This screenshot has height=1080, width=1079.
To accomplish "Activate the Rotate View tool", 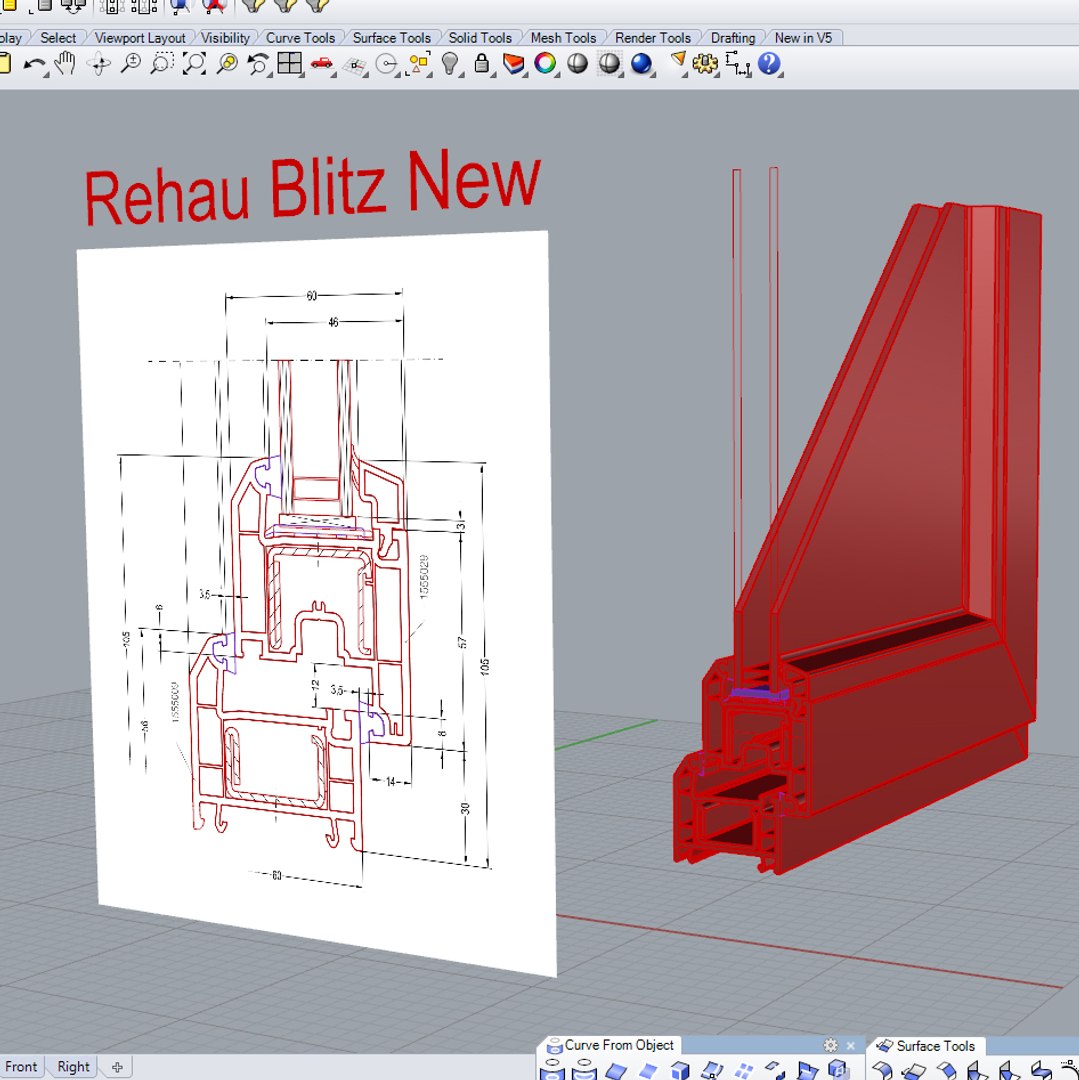I will click(98, 64).
